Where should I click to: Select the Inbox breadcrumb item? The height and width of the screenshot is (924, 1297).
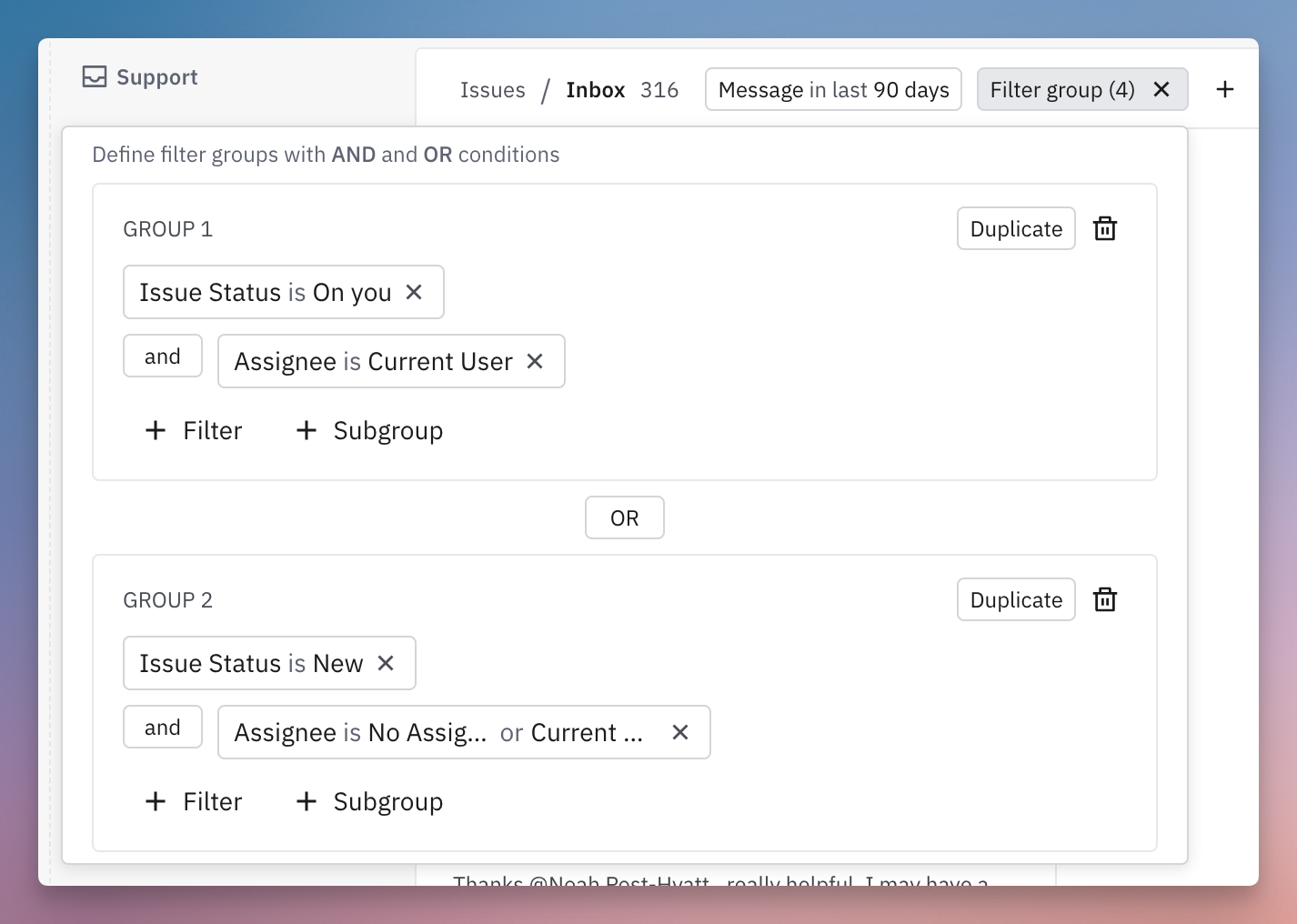(596, 89)
